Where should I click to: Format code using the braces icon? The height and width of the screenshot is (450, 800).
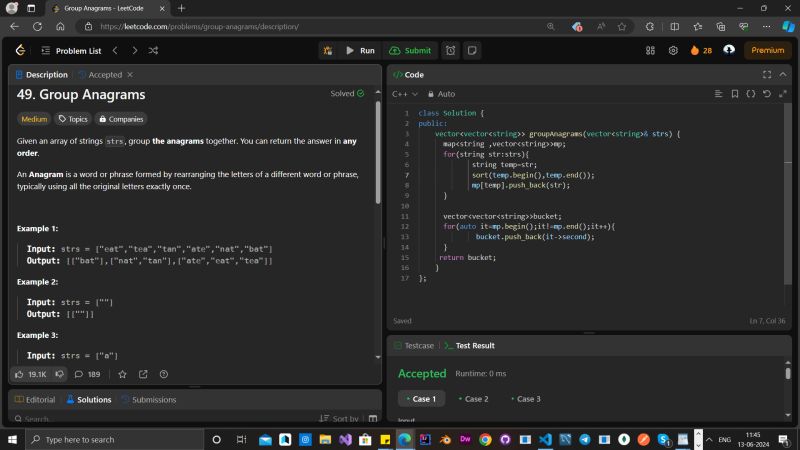pyautogui.click(x=751, y=94)
